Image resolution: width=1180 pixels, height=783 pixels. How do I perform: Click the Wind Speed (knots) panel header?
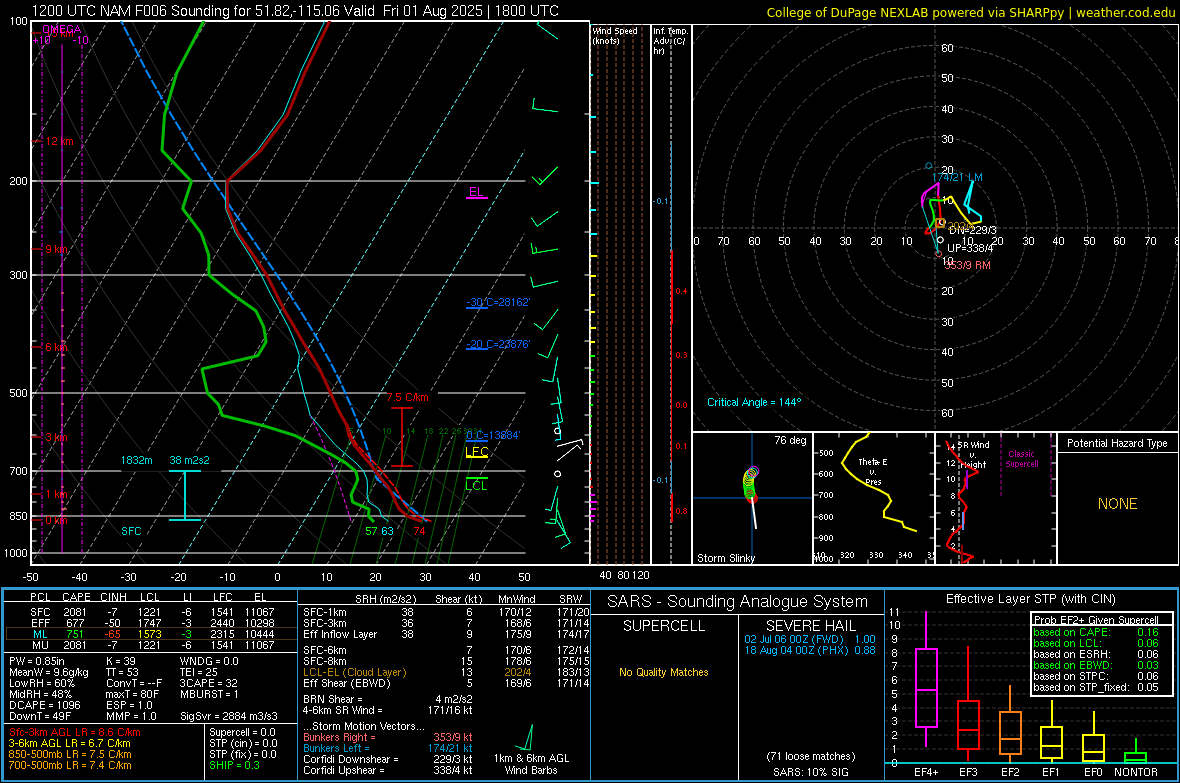click(x=615, y=35)
